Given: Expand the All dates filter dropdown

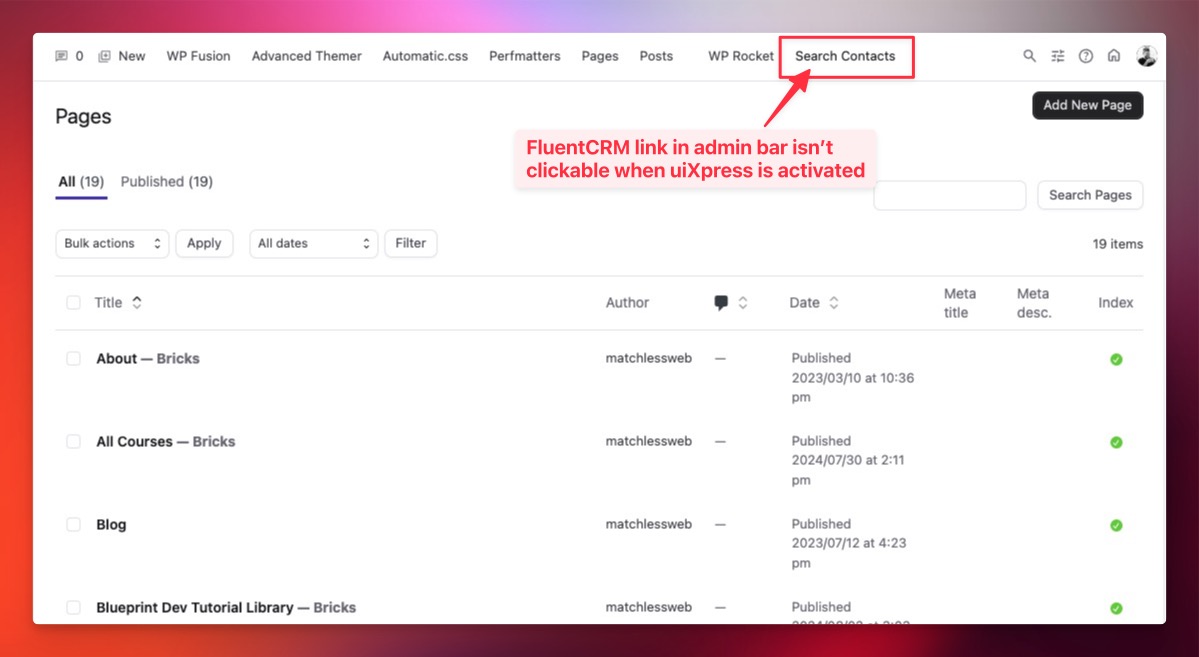Looking at the screenshot, I should point(313,243).
